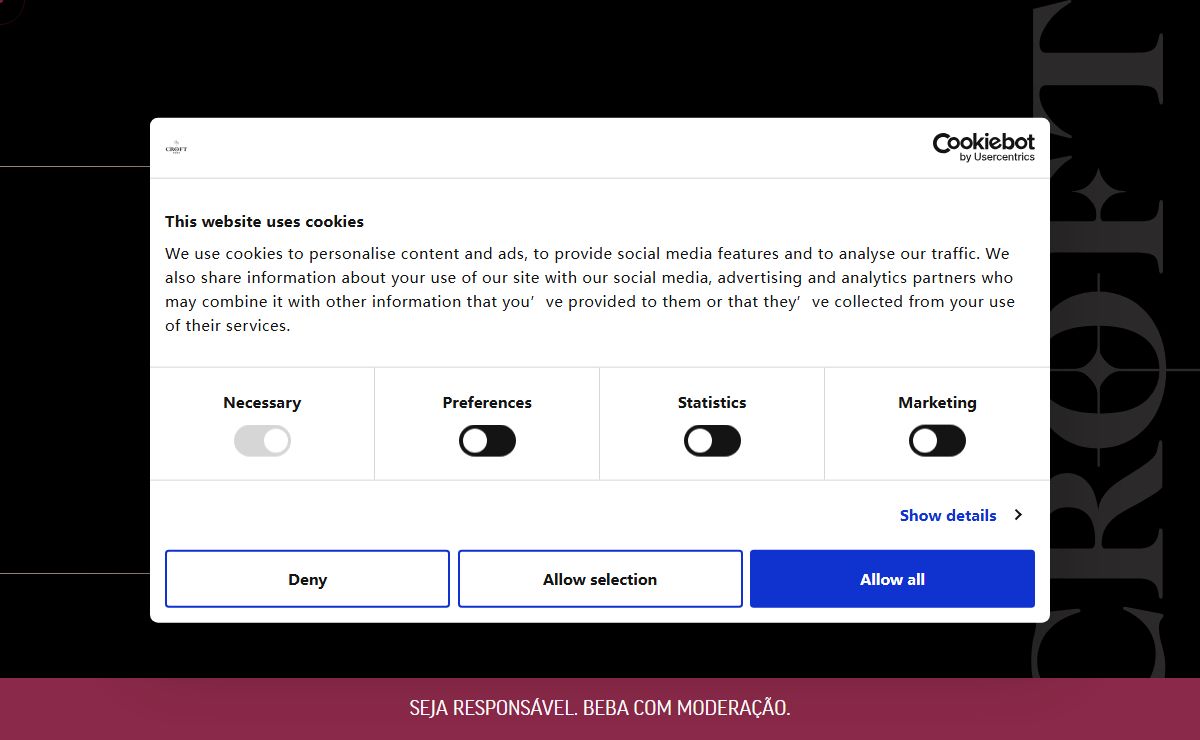Click the Necessary category label
The image size is (1200, 740).
(262, 402)
